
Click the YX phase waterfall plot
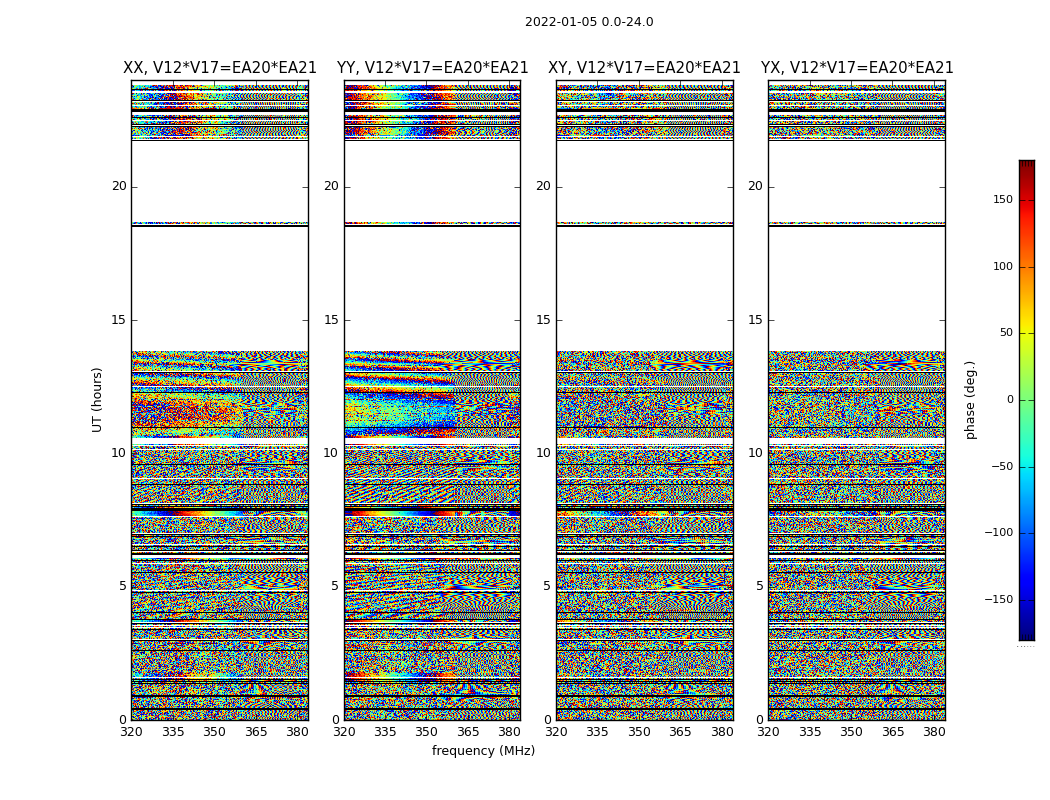coord(857,400)
